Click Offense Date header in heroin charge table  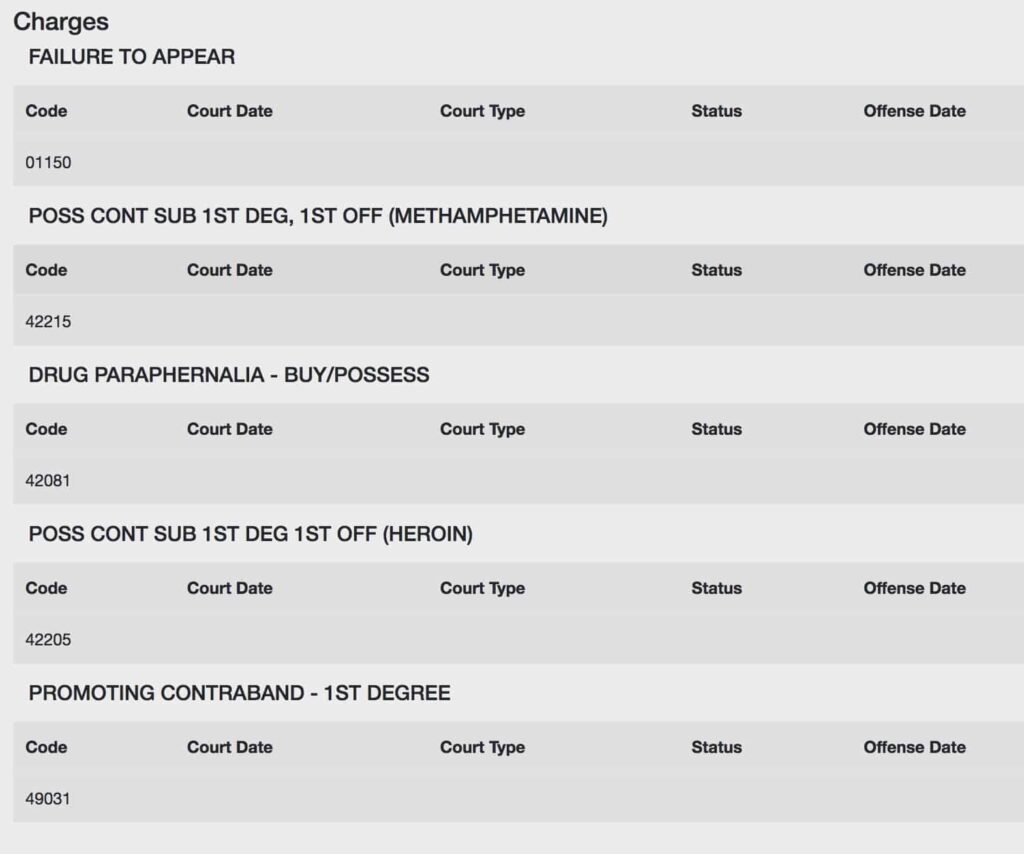pos(914,588)
